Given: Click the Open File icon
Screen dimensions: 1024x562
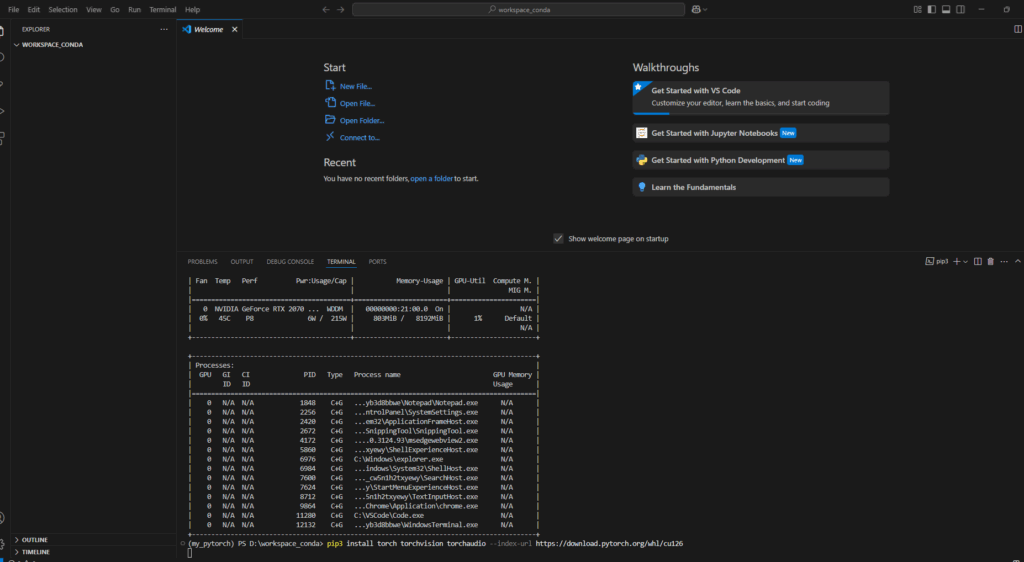Looking at the screenshot, I should pyautogui.click(x=330, y=102).
